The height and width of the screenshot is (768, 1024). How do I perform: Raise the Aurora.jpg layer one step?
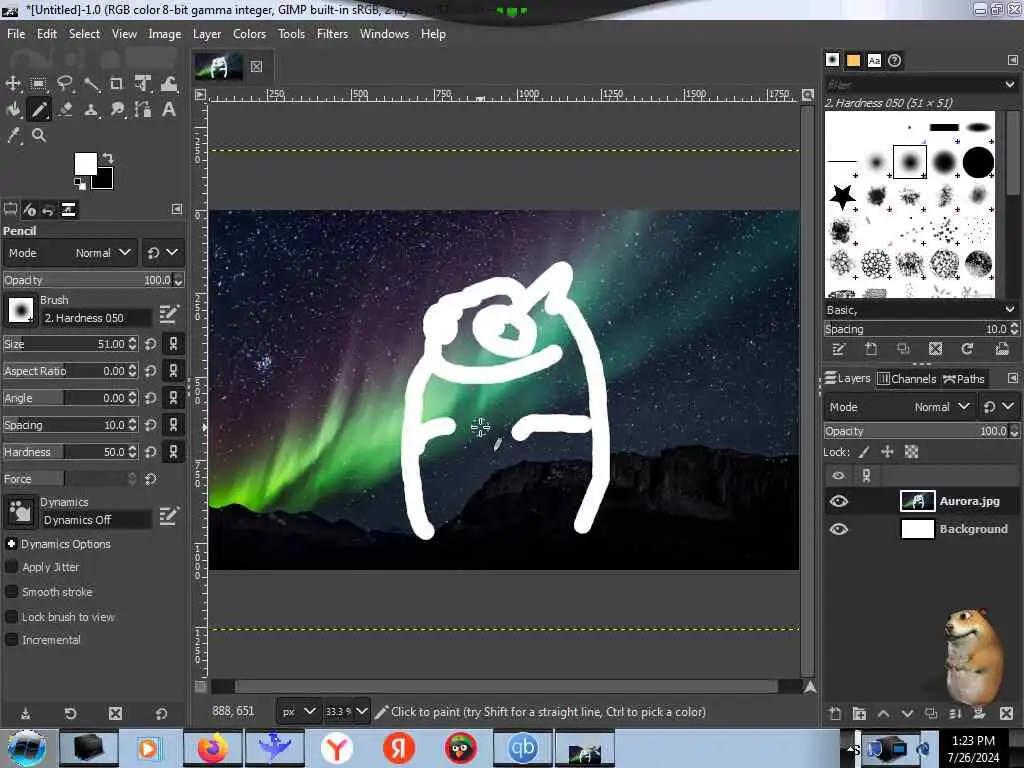tap(884, 713)
